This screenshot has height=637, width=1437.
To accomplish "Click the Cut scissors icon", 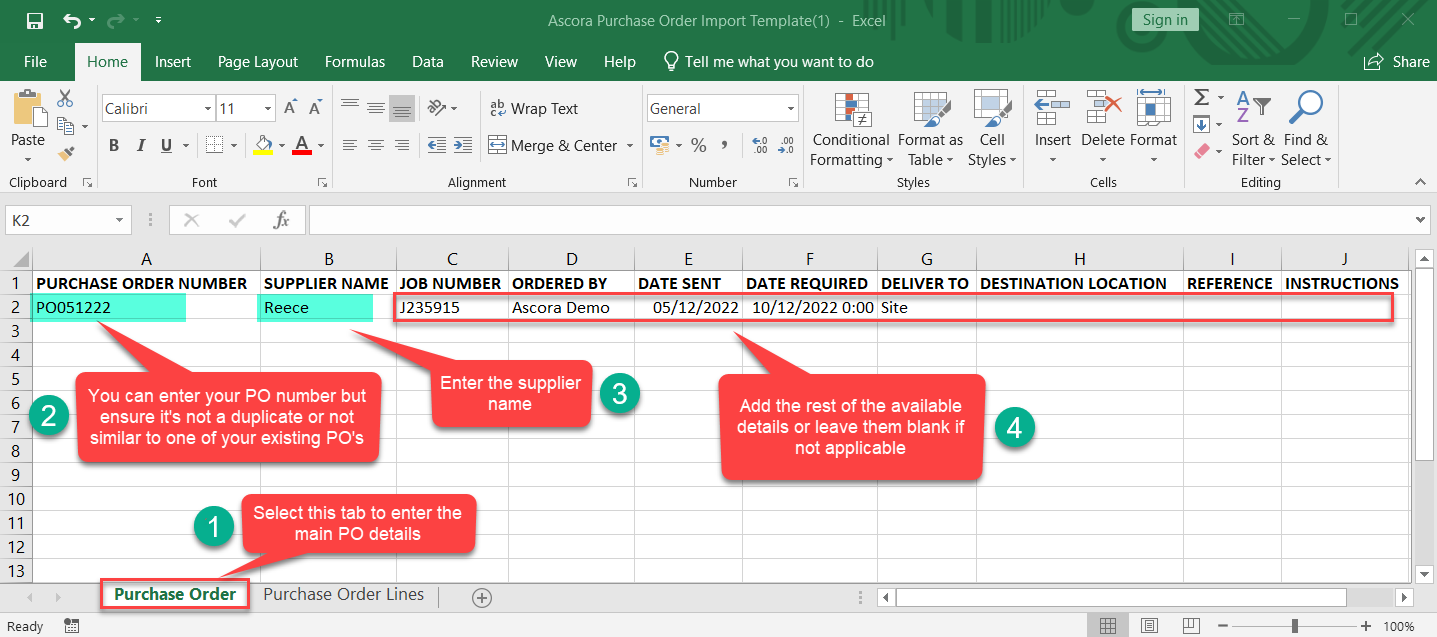I will [x=66, y=98].
